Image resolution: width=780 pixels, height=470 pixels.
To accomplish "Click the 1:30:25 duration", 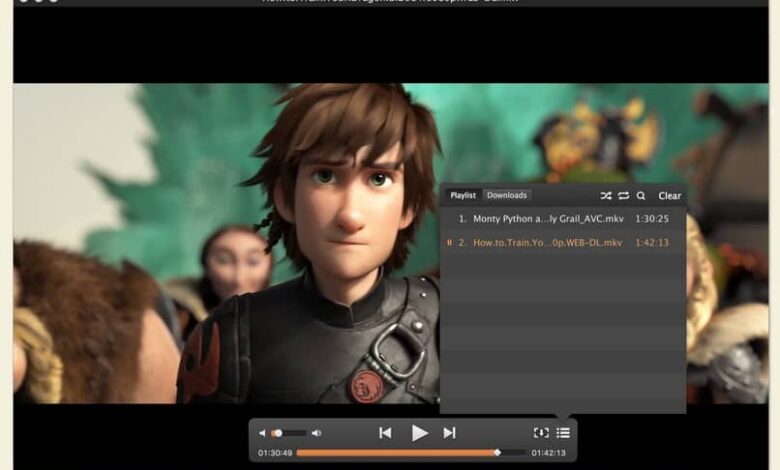I will tap(652, 219).
